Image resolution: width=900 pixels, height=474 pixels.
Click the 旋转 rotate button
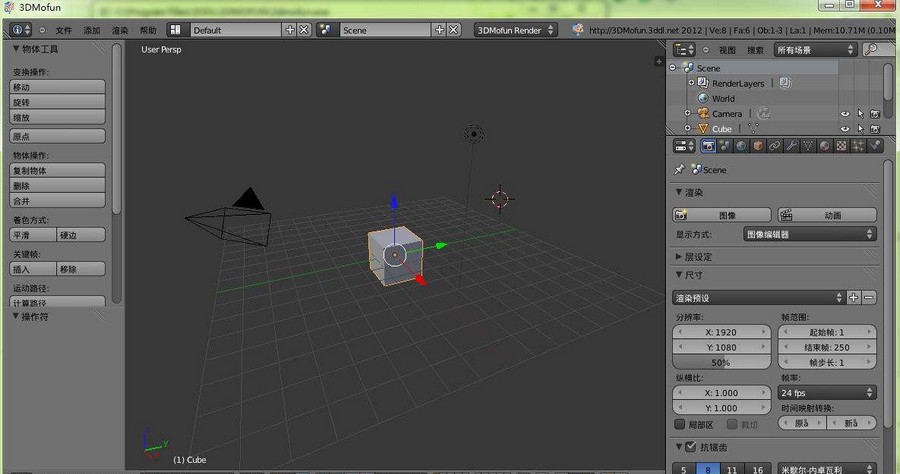coord(57,102)
